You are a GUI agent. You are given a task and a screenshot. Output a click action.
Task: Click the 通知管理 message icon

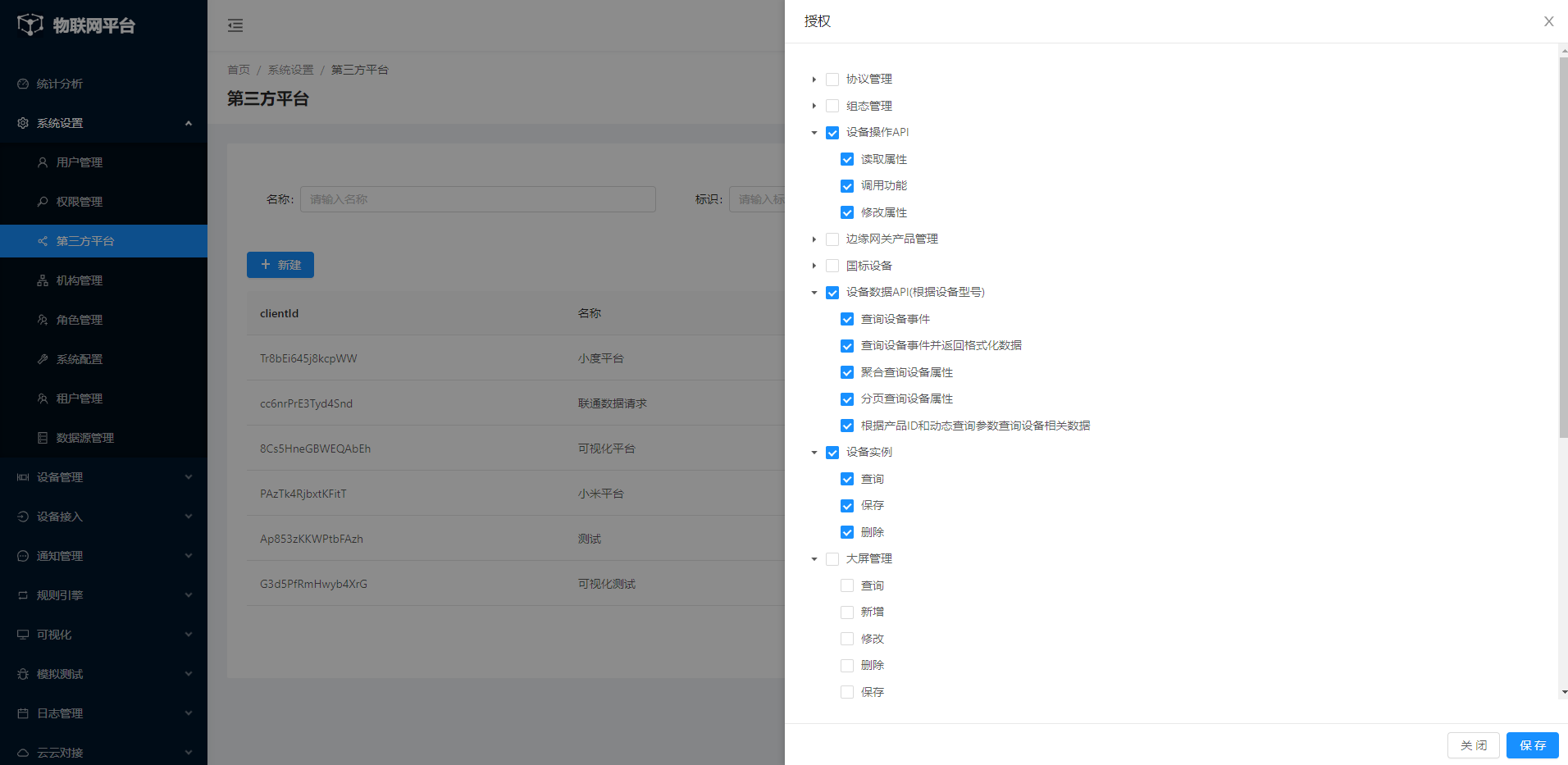23,556
